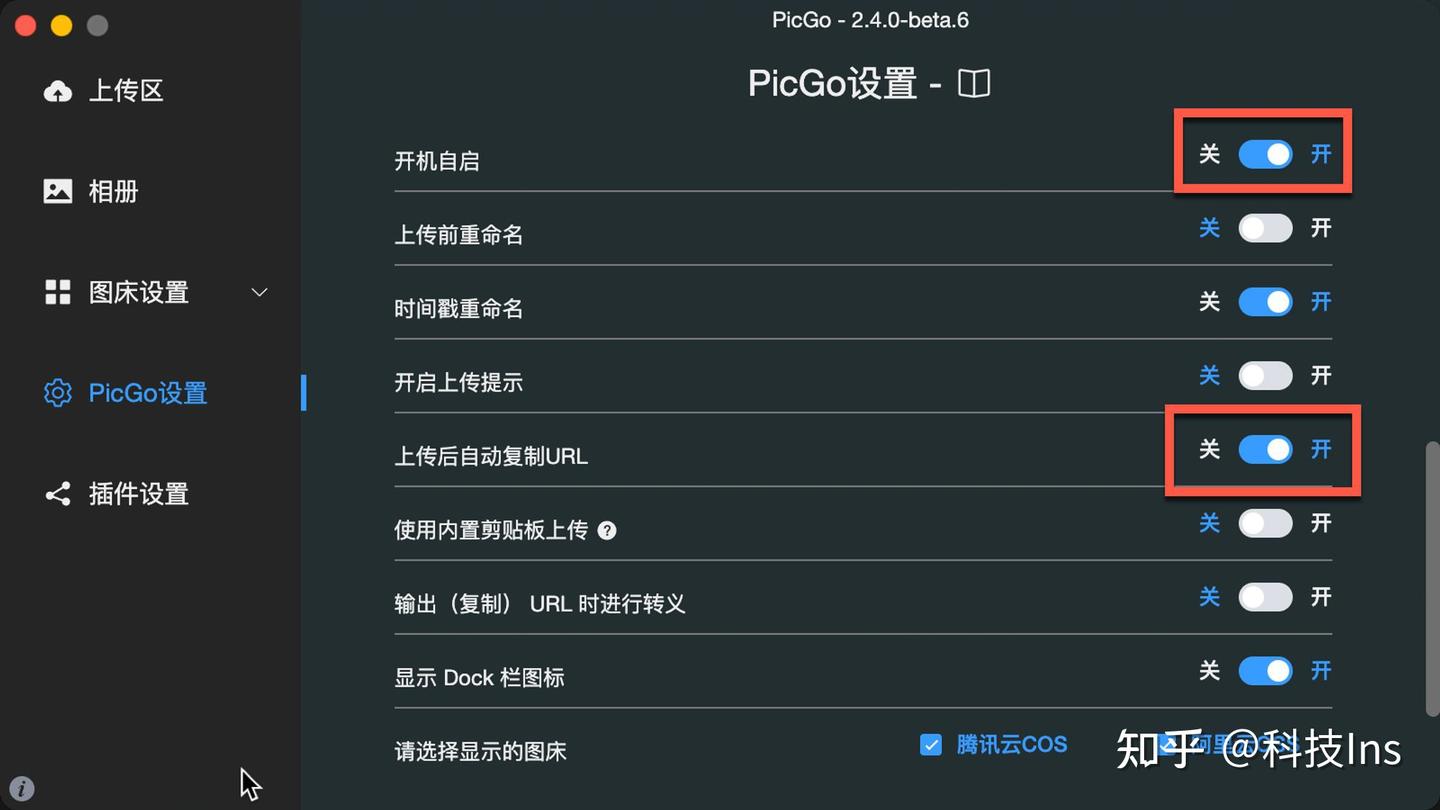Click the 开 label next to 开机自启
The image size is (1440, 810).
[1320, 154]
